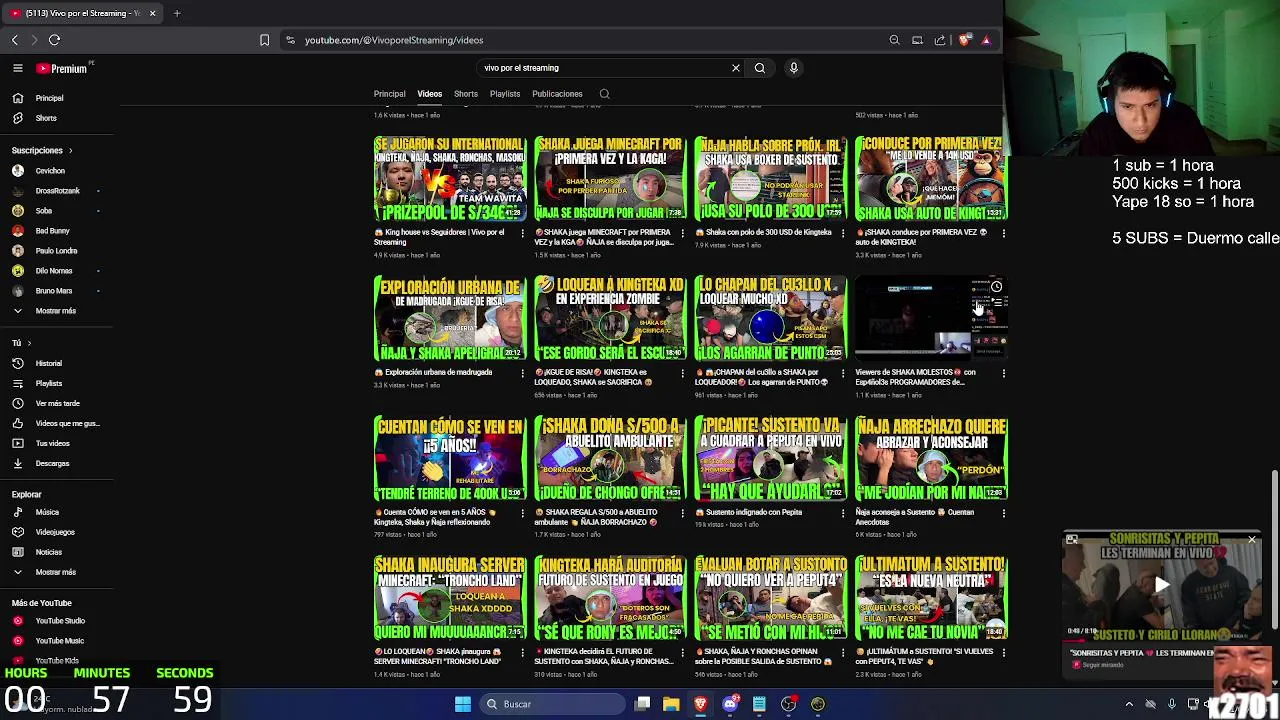Open thumbnail SHAKA DONA S/500 A ABUELITO
Image resolution: width=1280 pixels, height=720 pixels.
pyautogui.click(x=610, y=459)
